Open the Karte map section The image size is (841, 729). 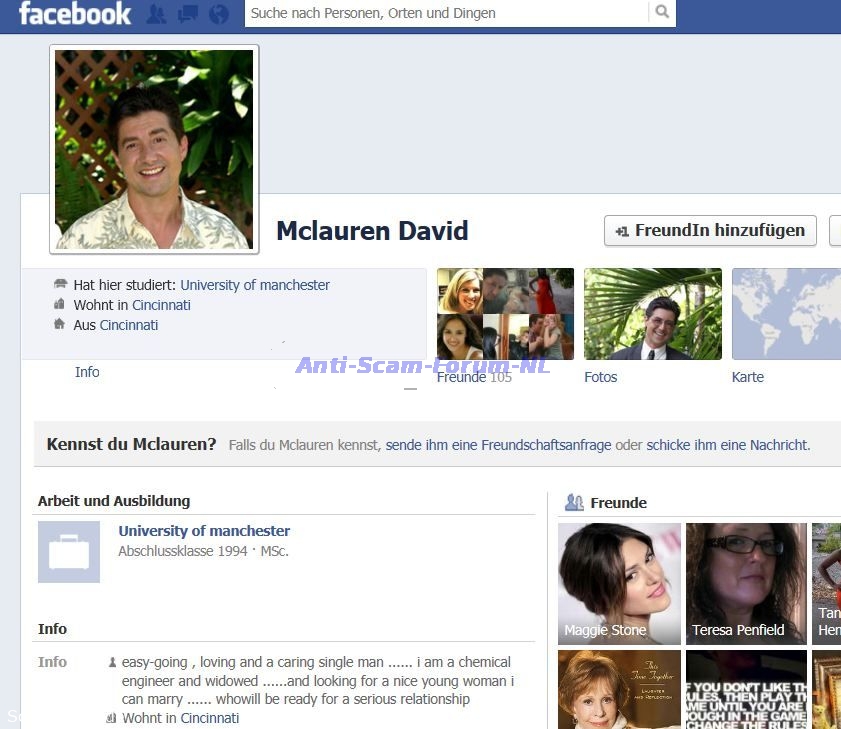click(x=786, y=314)
